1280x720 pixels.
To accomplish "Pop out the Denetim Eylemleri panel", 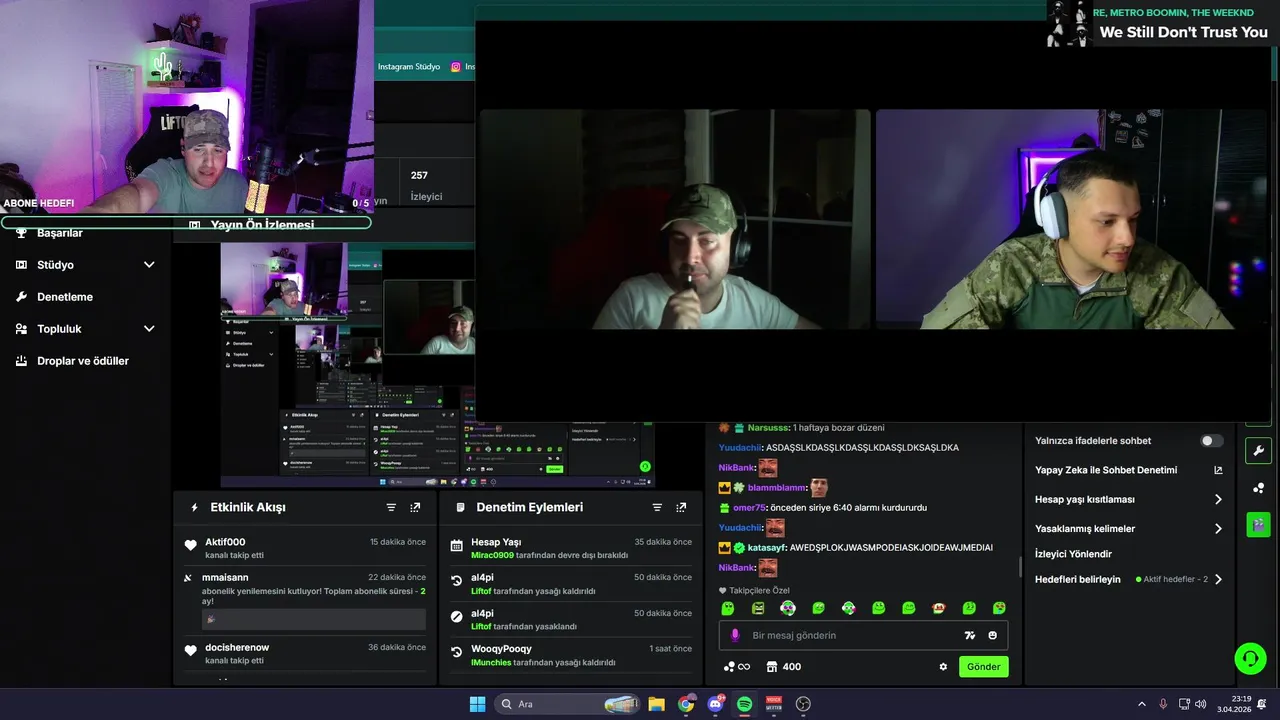I will pos(681,508).
